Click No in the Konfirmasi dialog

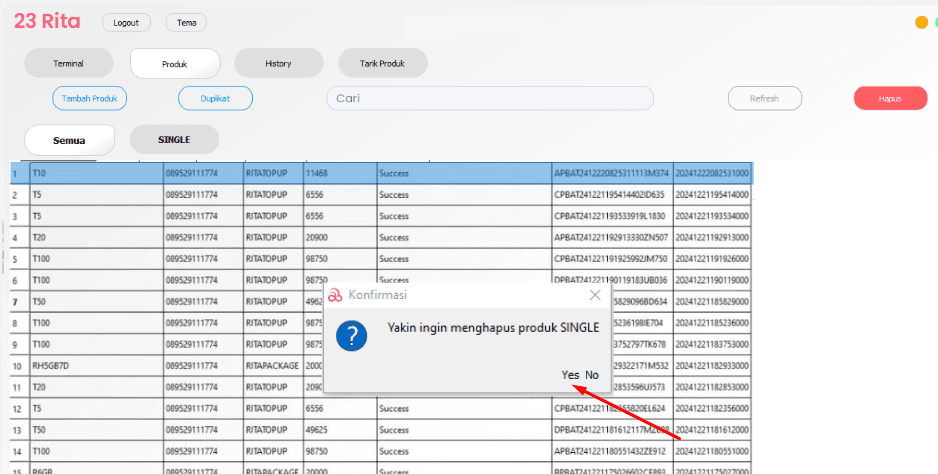point(592,375)
